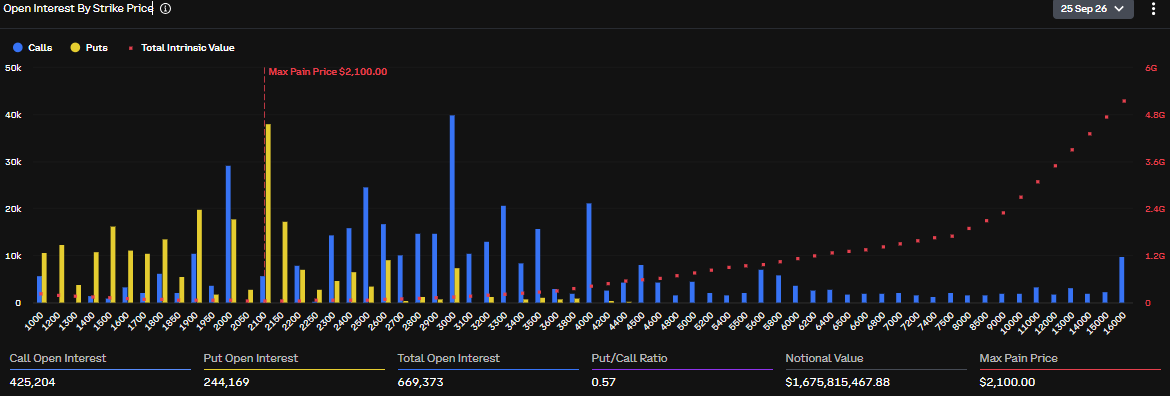Click the 1.2G right axis label

(x=1154, y=256)
